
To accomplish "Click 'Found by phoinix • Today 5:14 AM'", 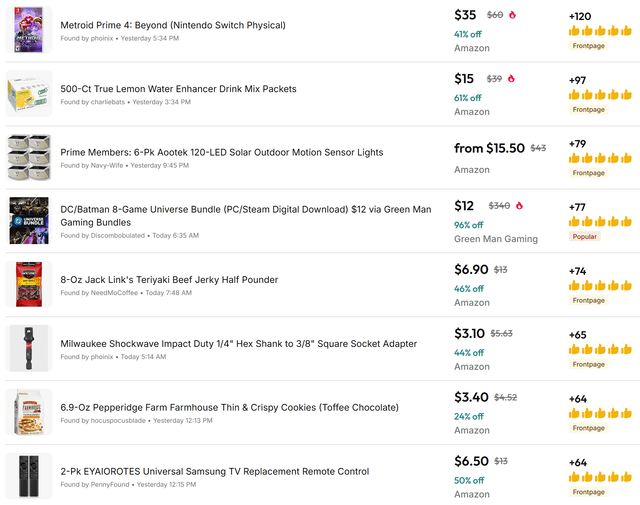I will [113, 357].
